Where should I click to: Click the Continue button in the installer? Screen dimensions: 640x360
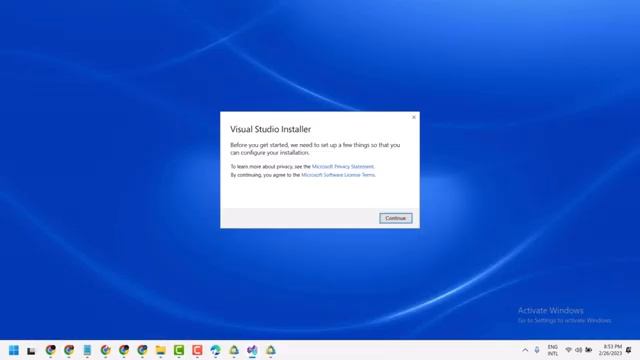point(396,218)
